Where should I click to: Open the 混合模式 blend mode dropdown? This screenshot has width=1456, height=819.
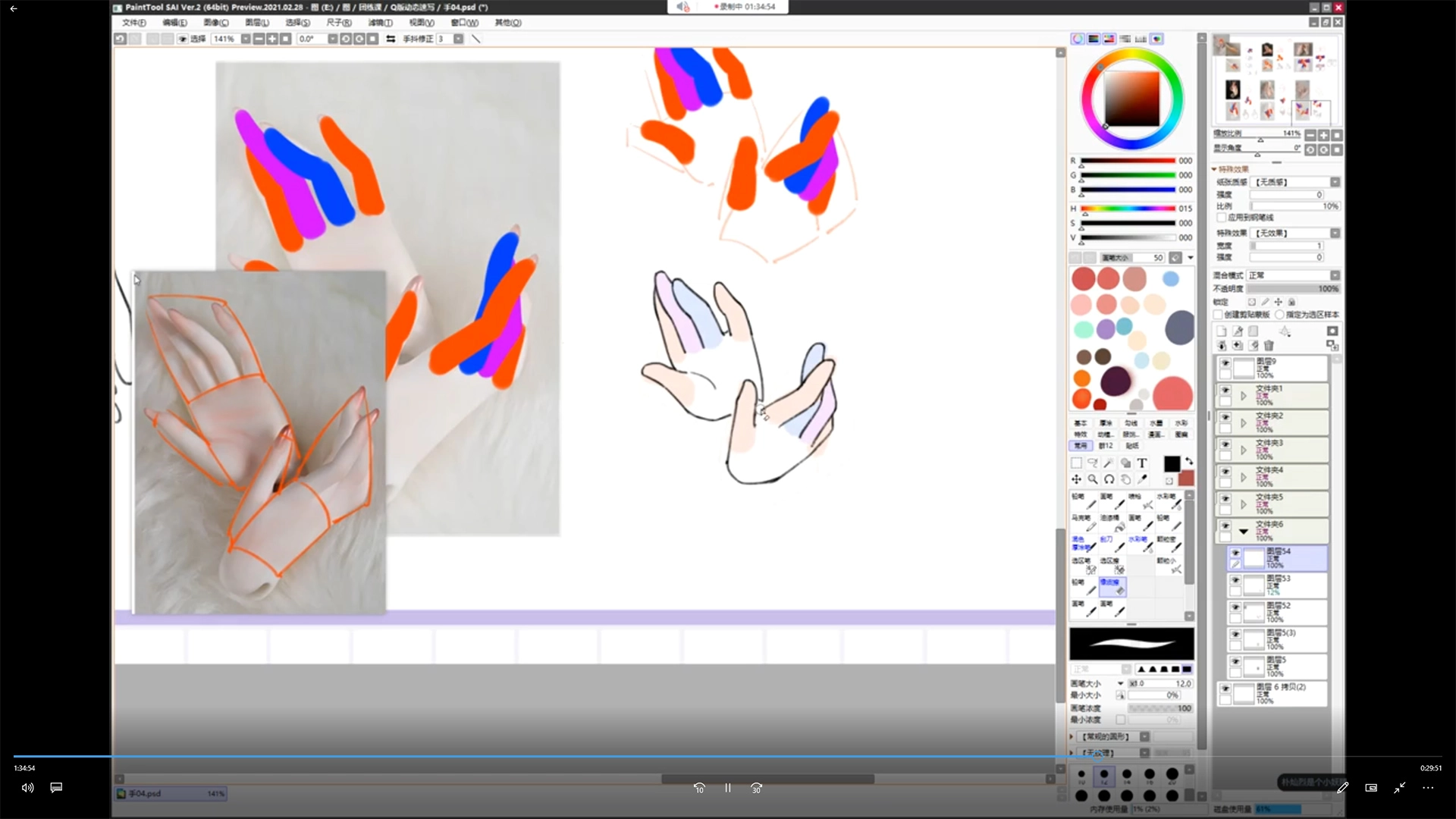(1335, 275)
